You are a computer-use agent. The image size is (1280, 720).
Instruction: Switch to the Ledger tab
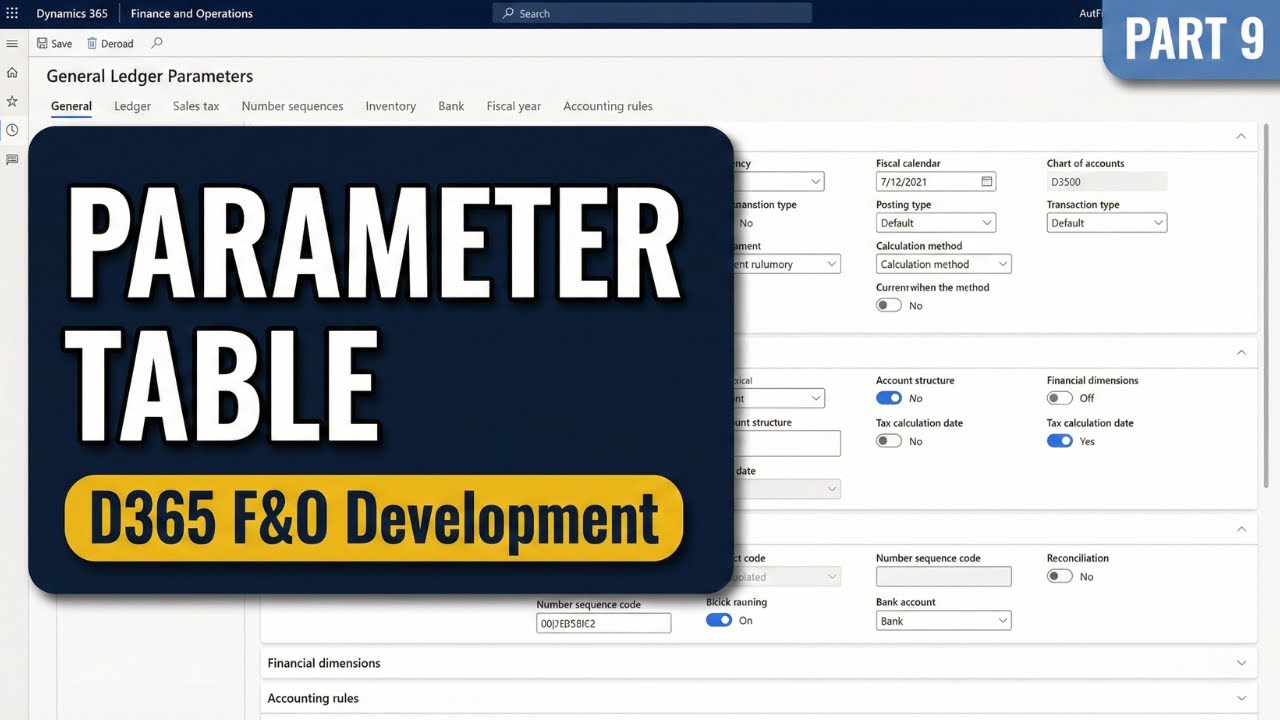point(132,106)
